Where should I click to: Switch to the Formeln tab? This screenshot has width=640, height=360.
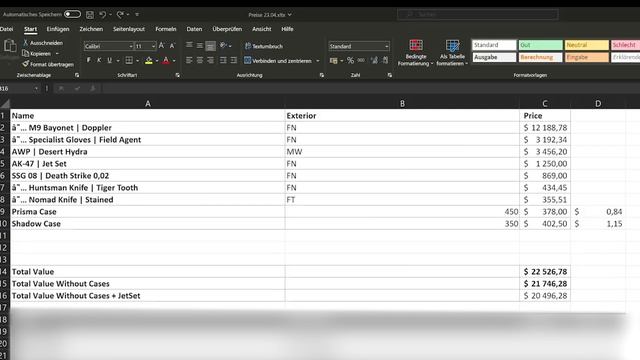[x=165, y=29]
